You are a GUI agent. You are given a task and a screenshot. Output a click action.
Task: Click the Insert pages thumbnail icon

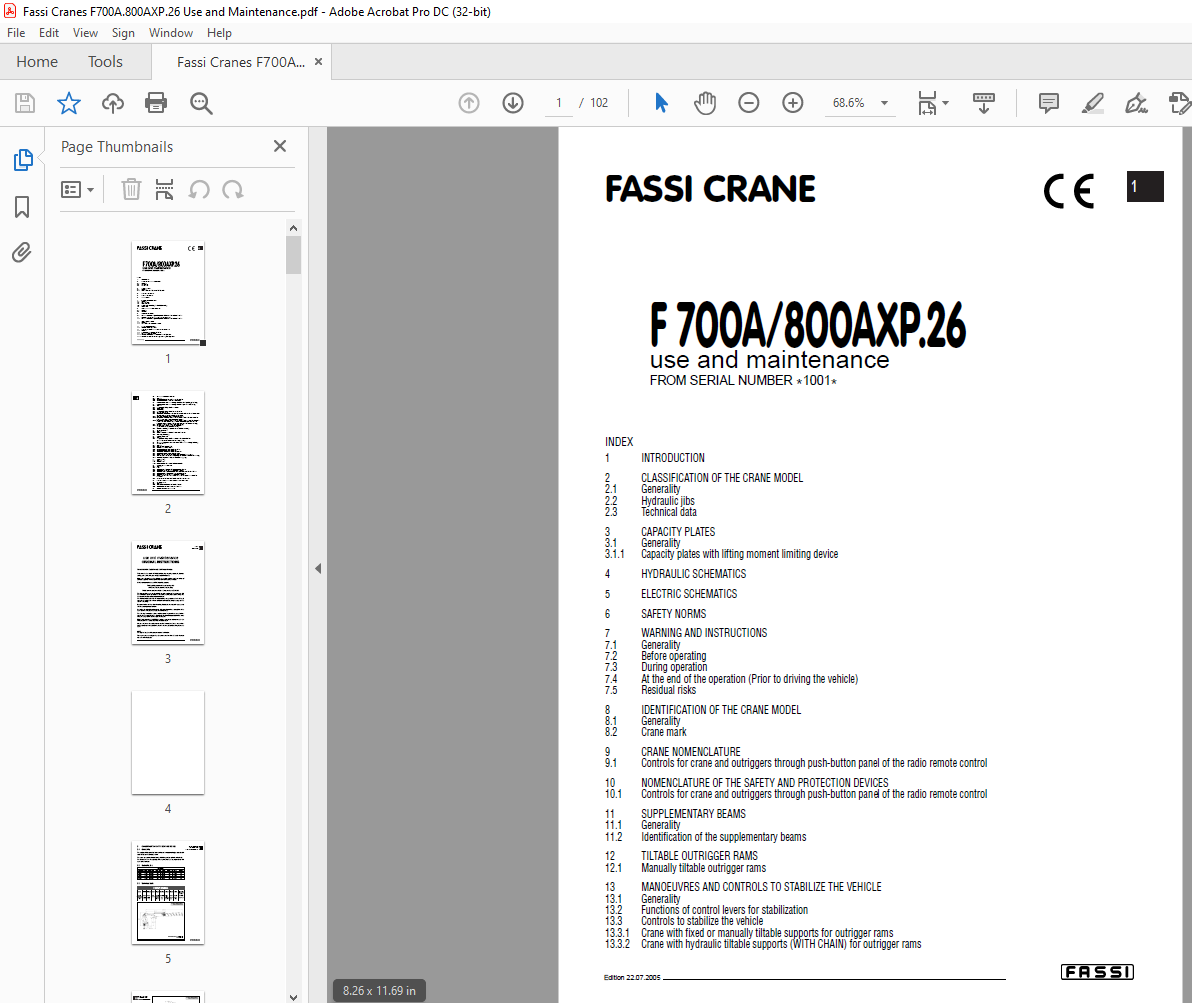pos(164,189)
